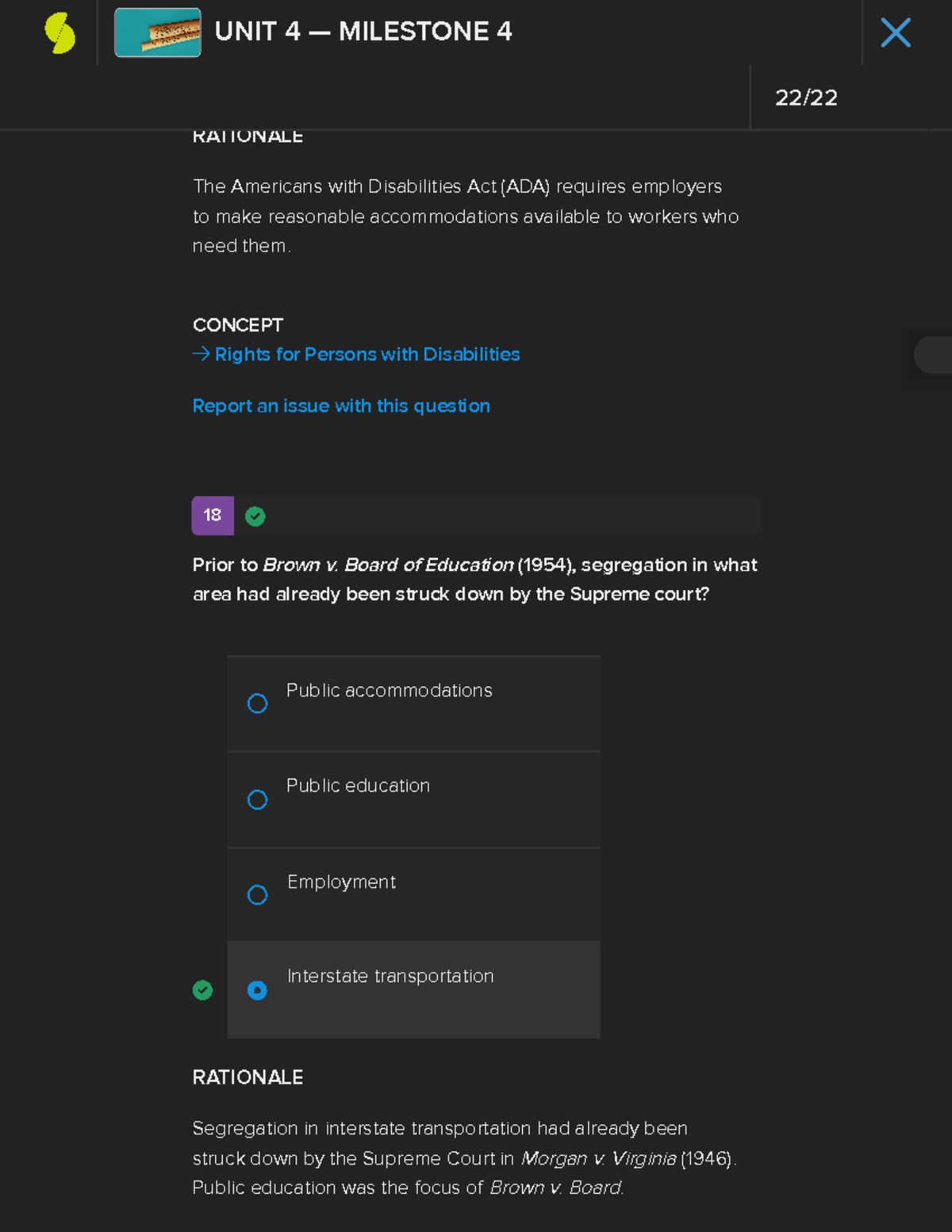Click the RATIONALE heading below the answers

tap(248, 1077)
